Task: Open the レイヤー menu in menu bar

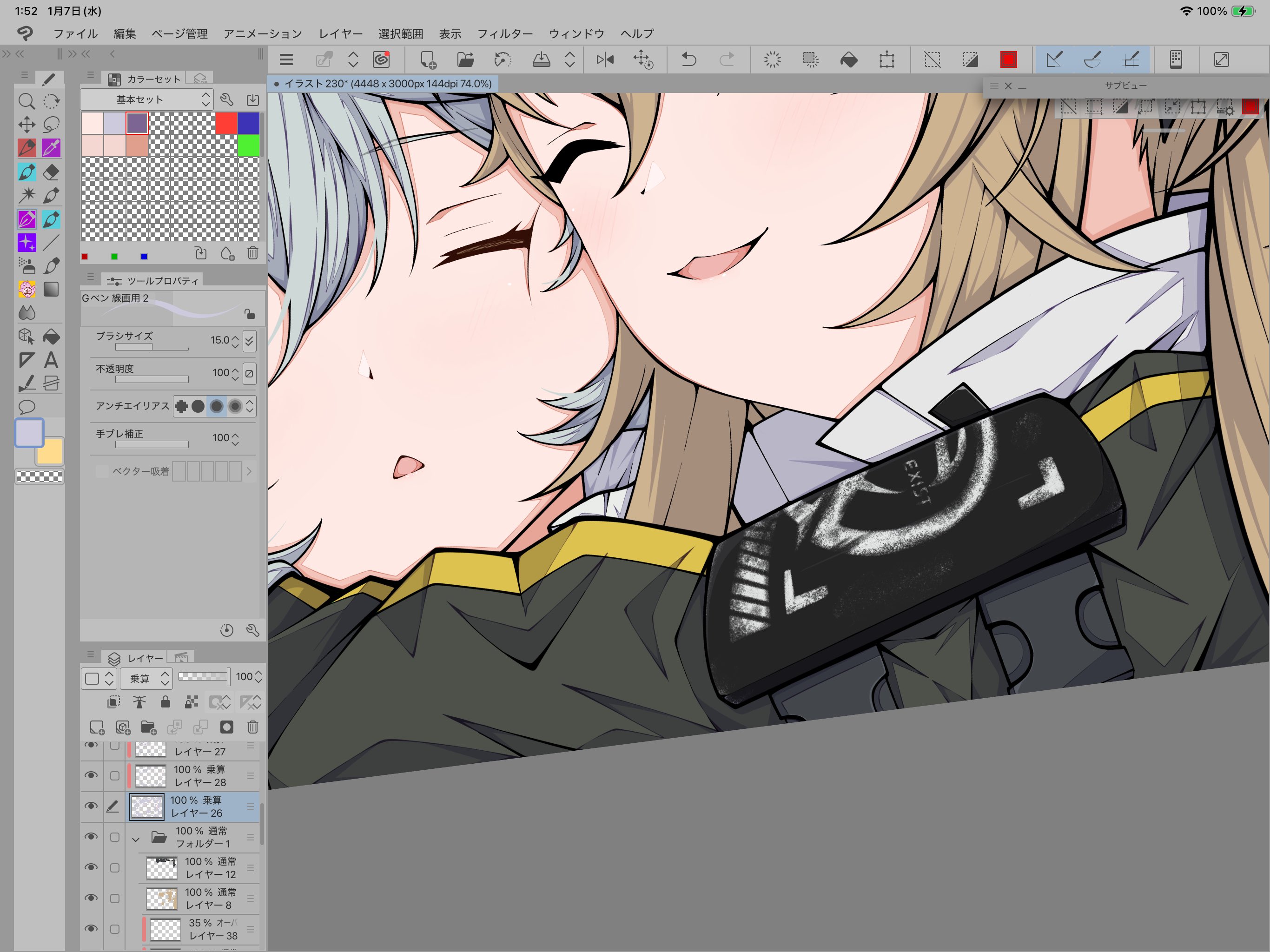Action: tap(340, 34)
